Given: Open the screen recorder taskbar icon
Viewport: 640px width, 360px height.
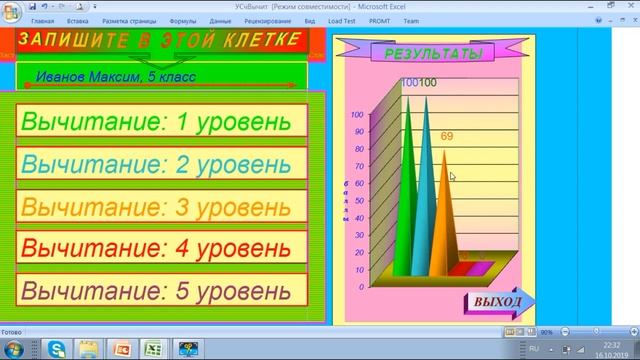Looking at the screenshot, I should [188, 349].
